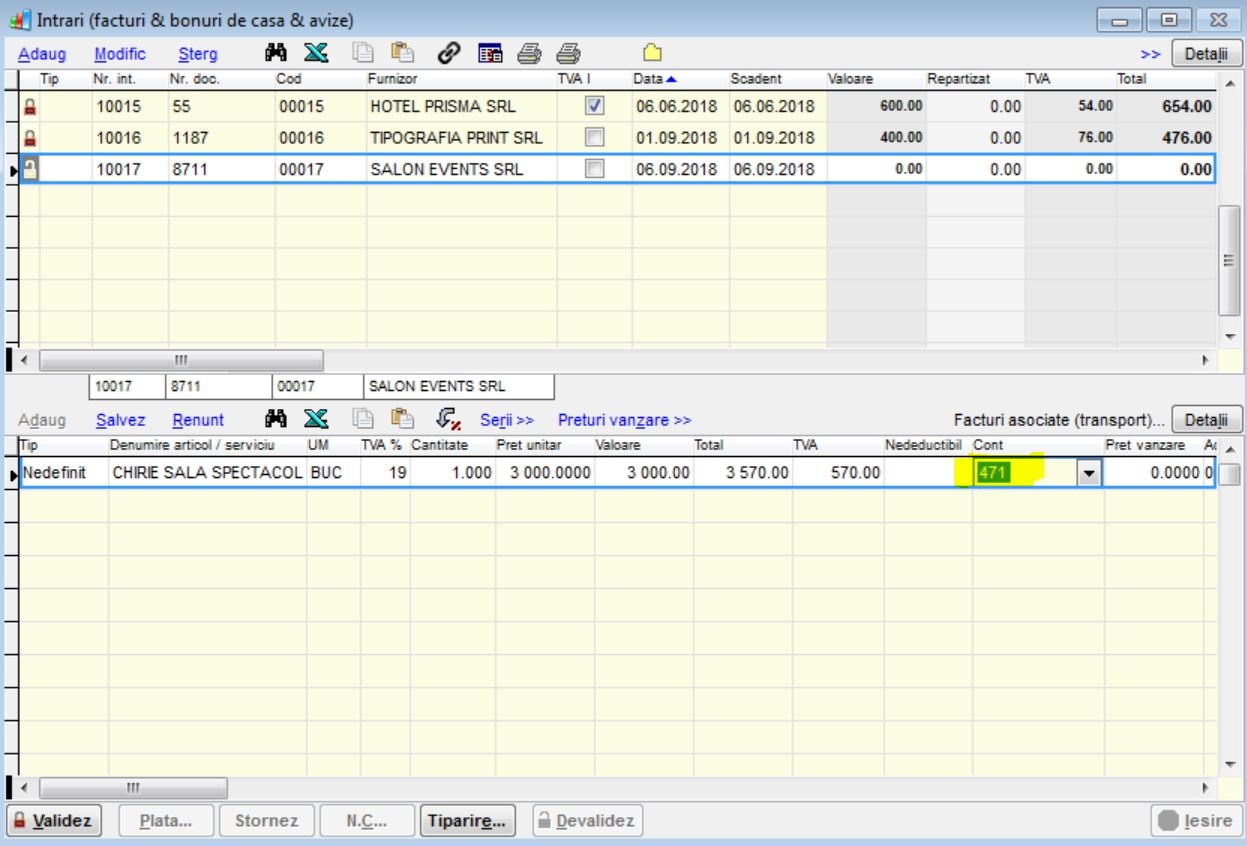Click Sterg to delete the selected invoice
This screenshot has height=846, width=1247.
197,53
